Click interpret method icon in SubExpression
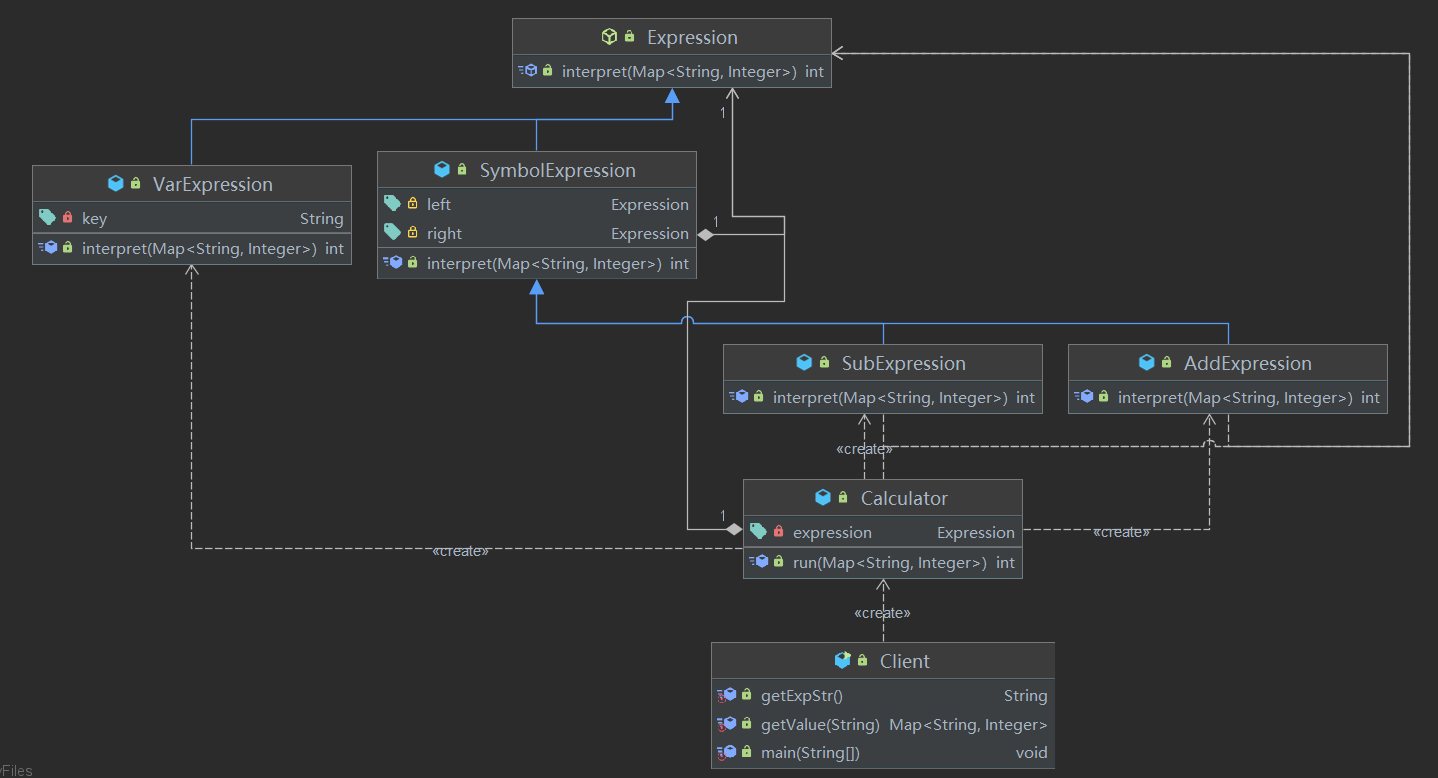The image size is (1438, 778). pos(738,396)
